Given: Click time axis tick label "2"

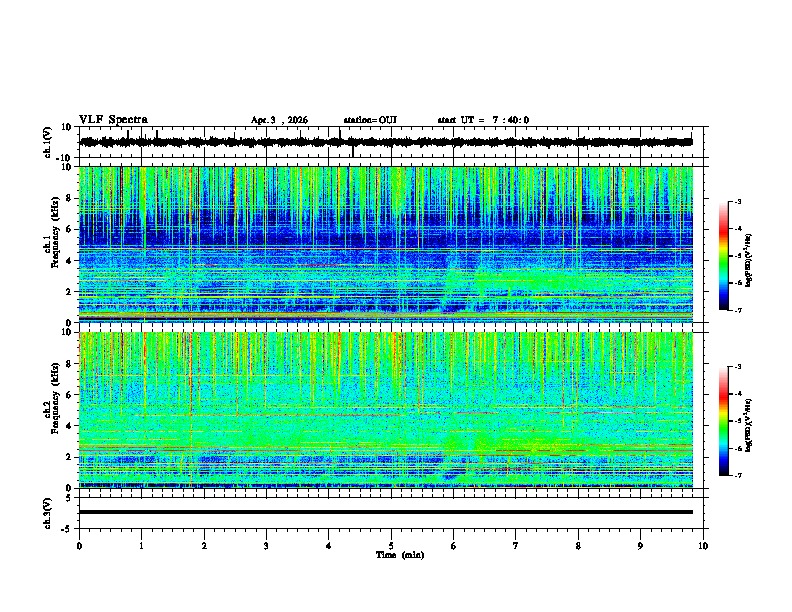Looking at the screenshot, I should 204,546.
